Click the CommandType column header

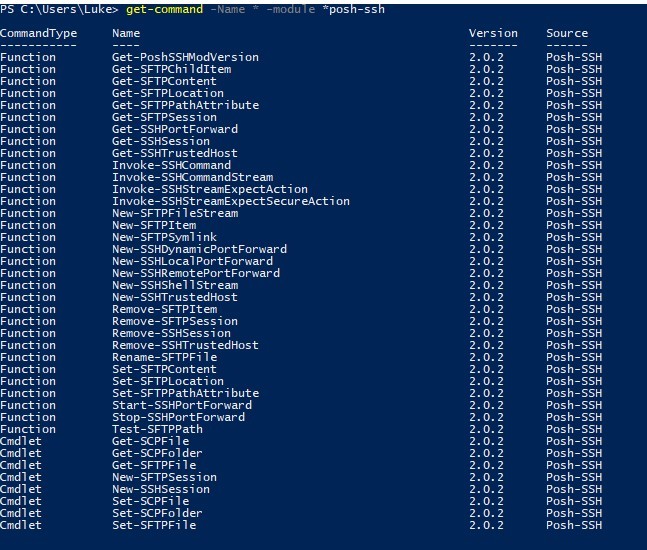coord(38,33)
